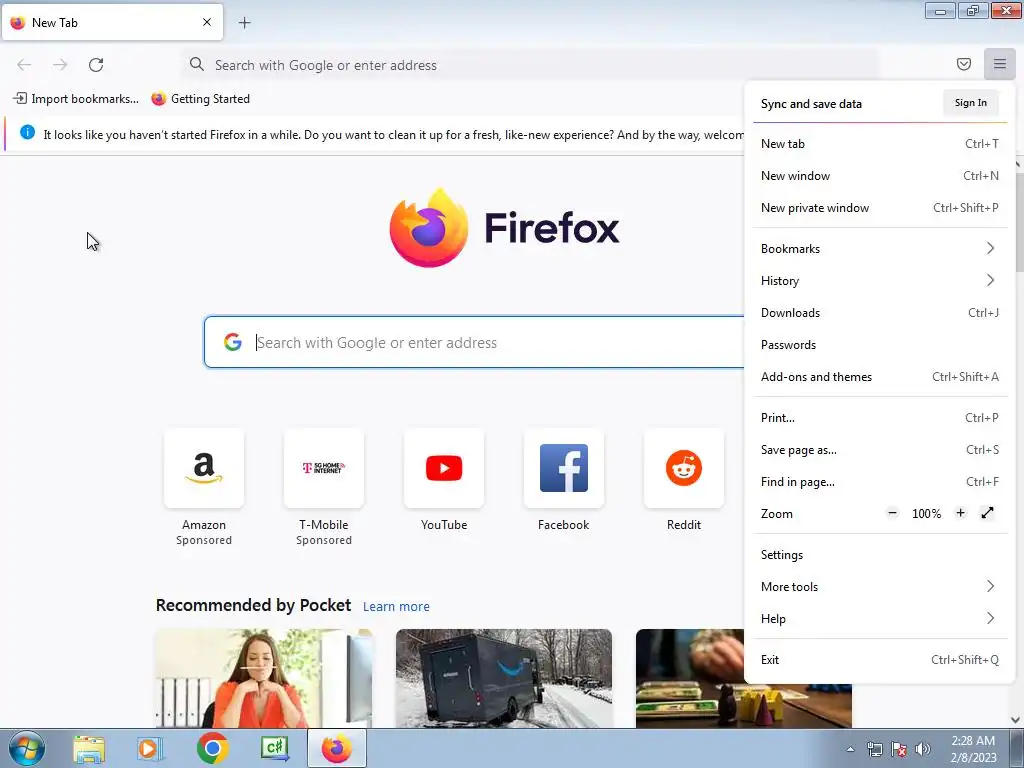Choose New window from the menu
1024x768 pixels.
pyautogui.click(x=880, y=176)
